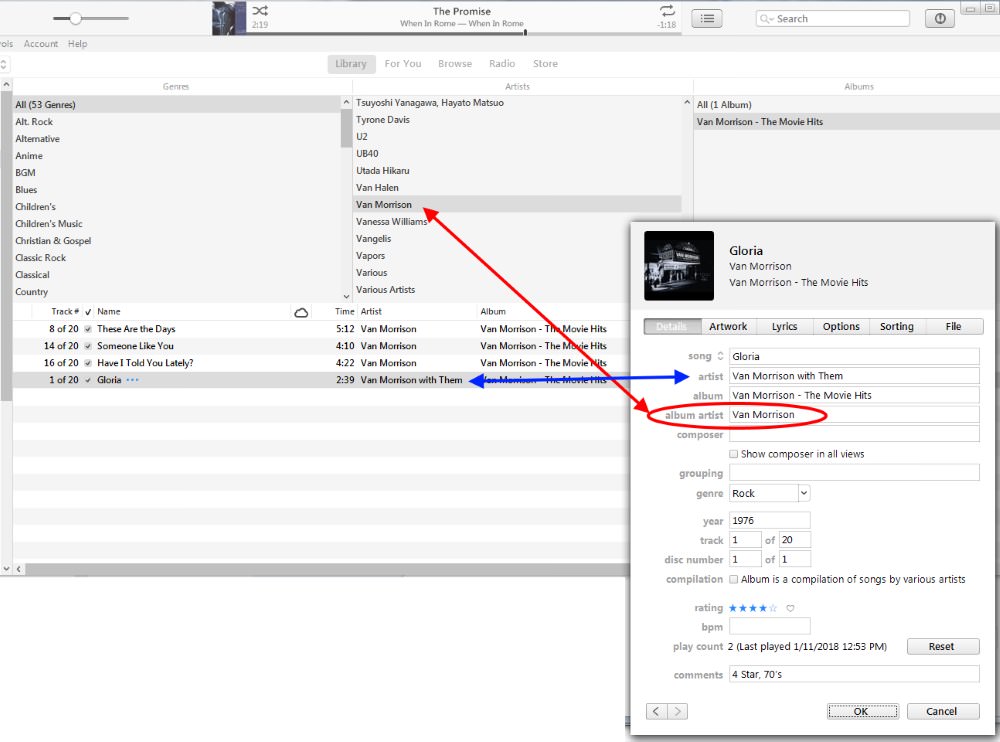Click the iCloud status column header
The width and height of the screenshot is (1000, 742).
coord(301,312)
